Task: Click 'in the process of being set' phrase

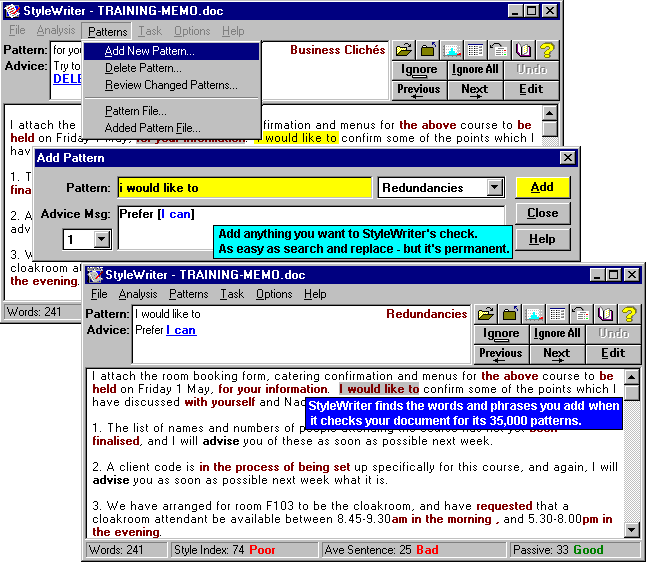Action: point(275,467)
